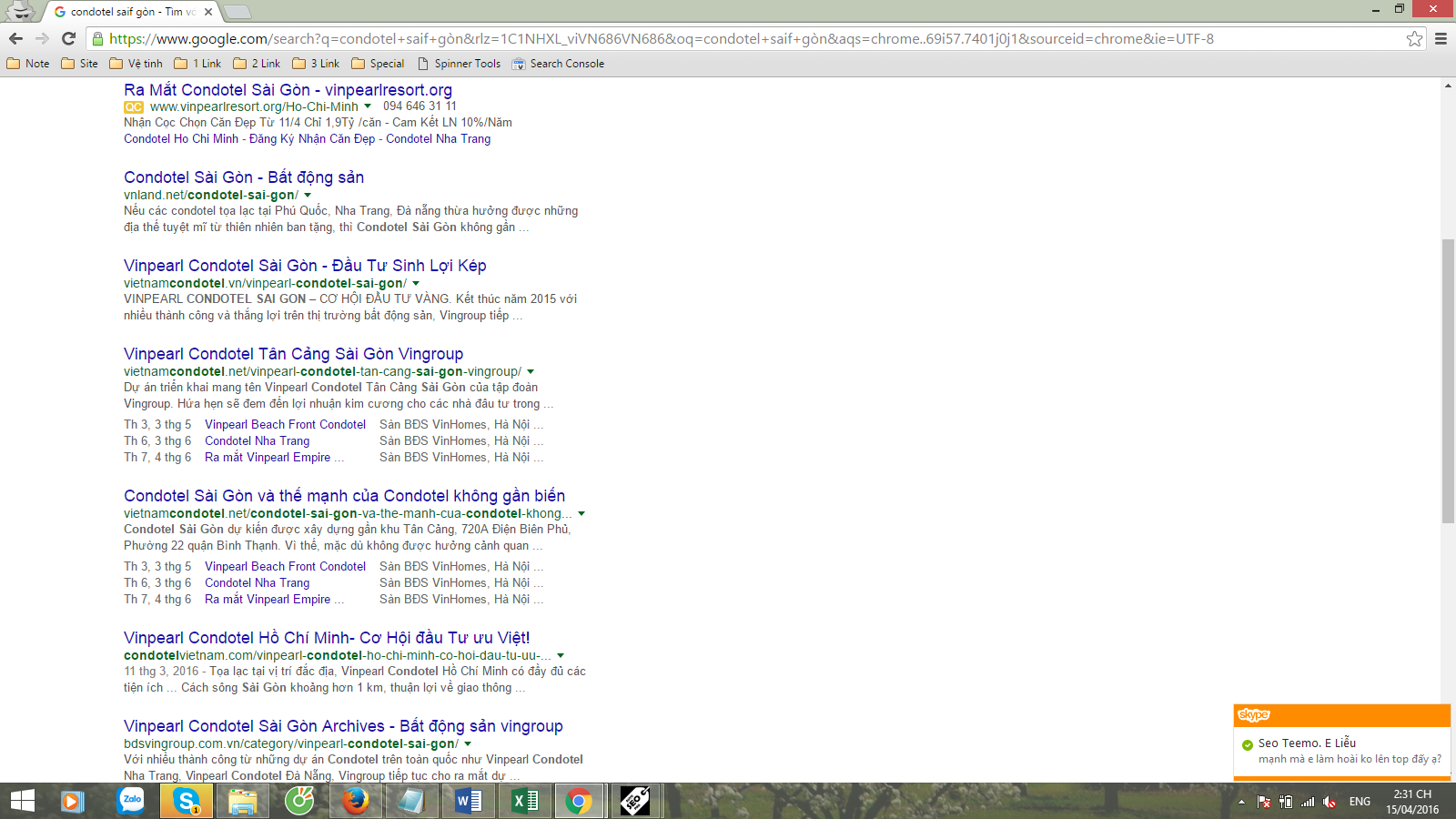The image size is (1456, 819).
Task: Close the 'condotel saif gòn' tab
Action: (208, 12)
